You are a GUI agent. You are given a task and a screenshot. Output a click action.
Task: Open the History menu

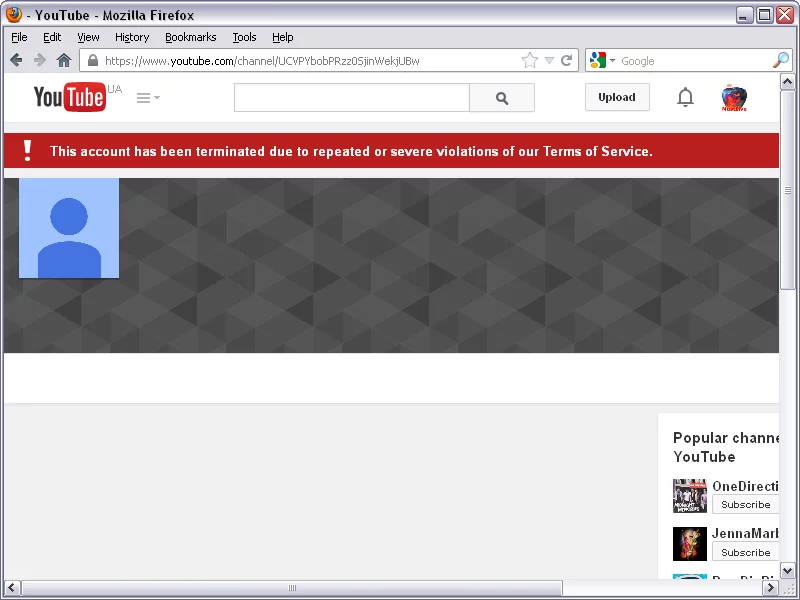132,37
